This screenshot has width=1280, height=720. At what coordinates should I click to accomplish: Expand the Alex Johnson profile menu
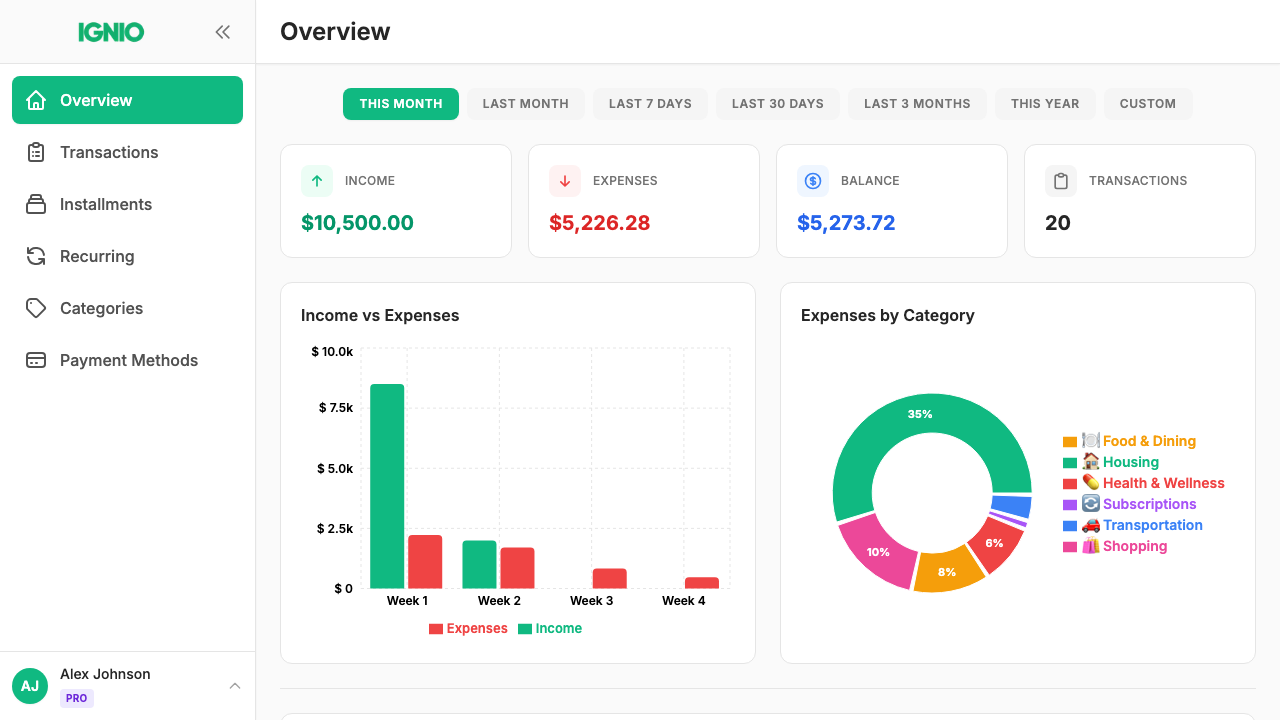click(234, 686)
